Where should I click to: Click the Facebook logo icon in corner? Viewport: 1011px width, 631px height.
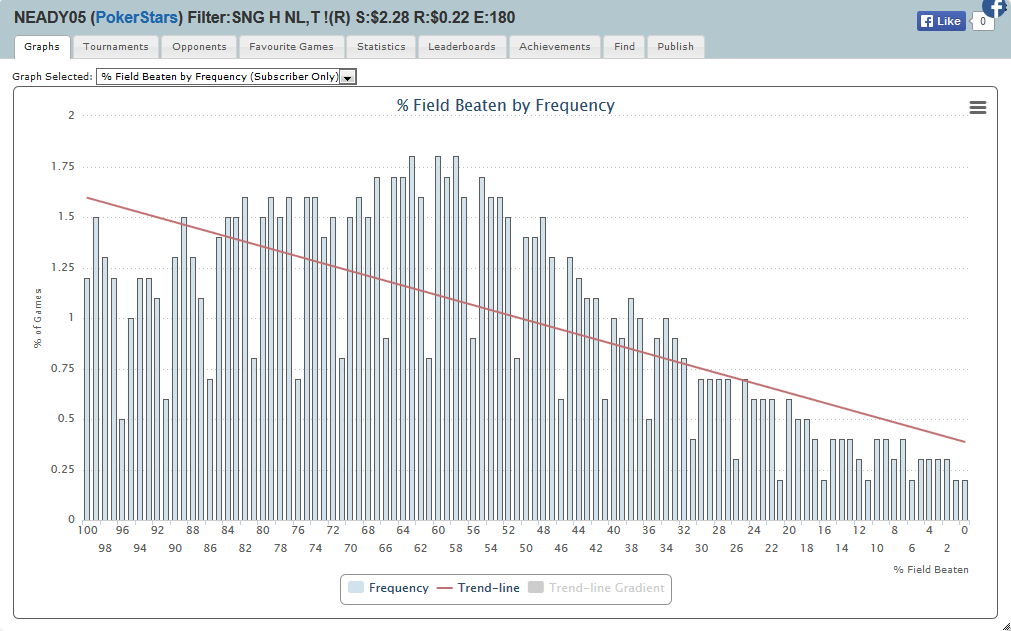pyautogui.click(x=996, y=7)
